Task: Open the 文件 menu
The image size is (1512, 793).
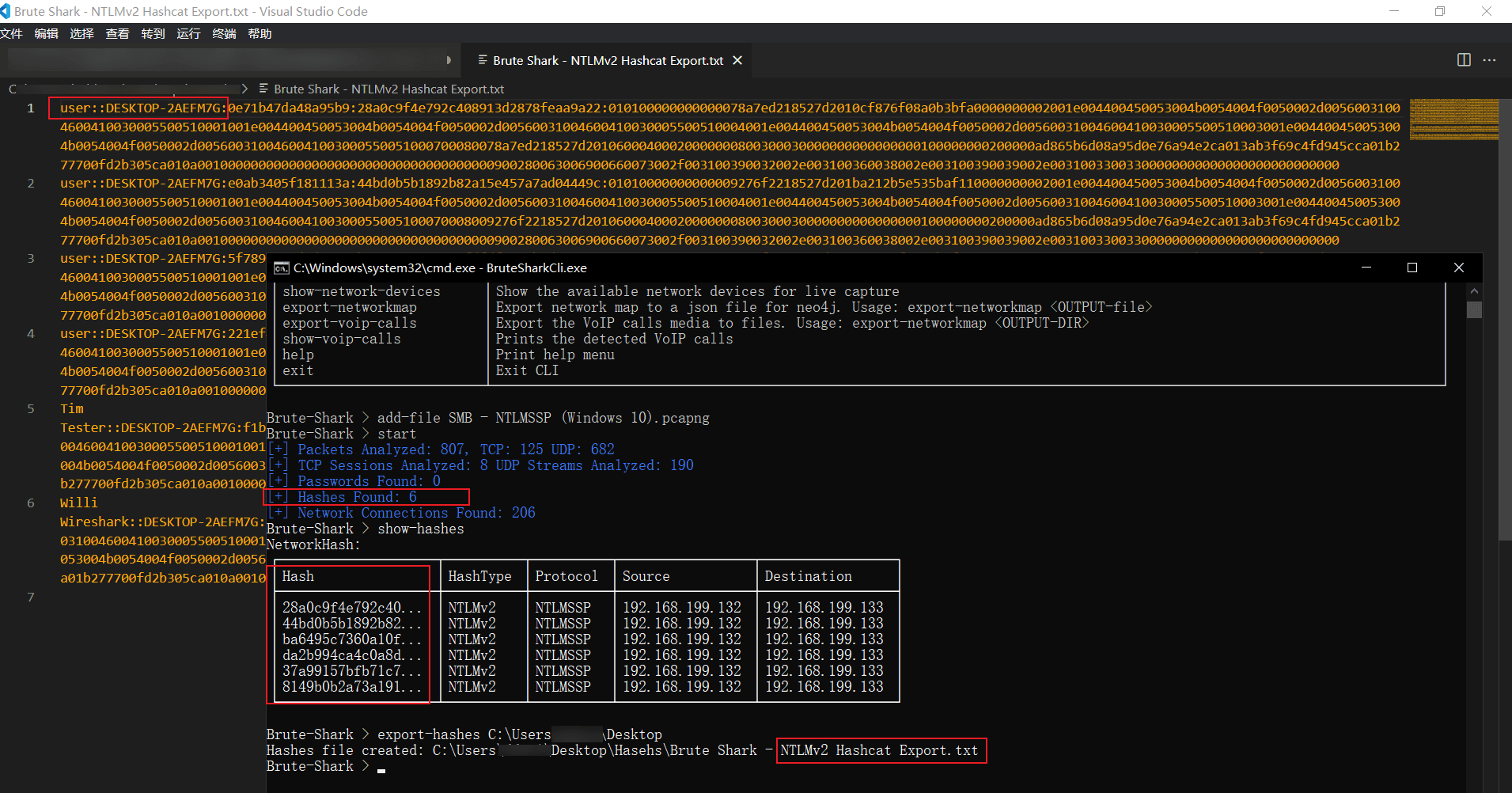Action: (11, 34)
